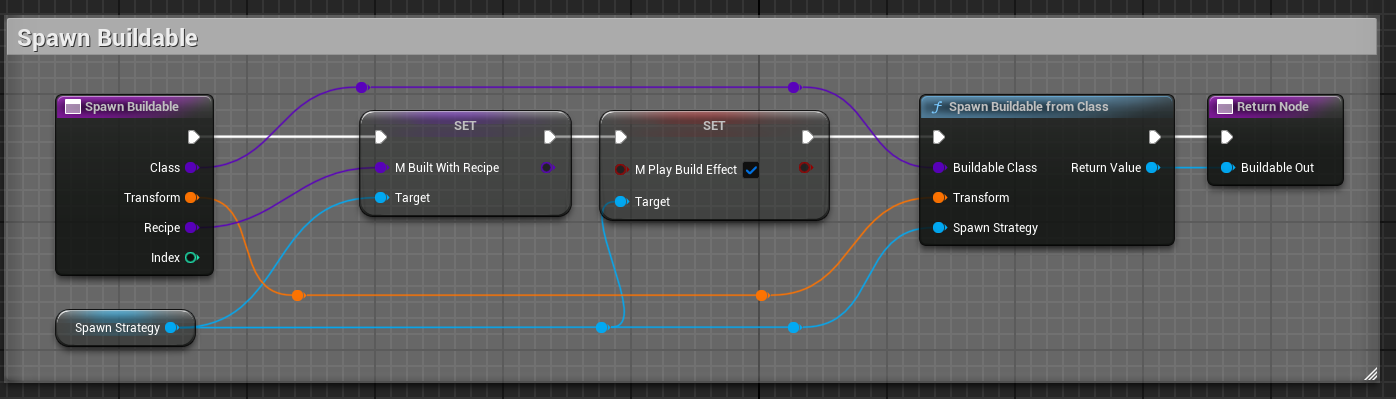
Task: Click the comment box resize grip corner
Action: (x=1370, y=373)
